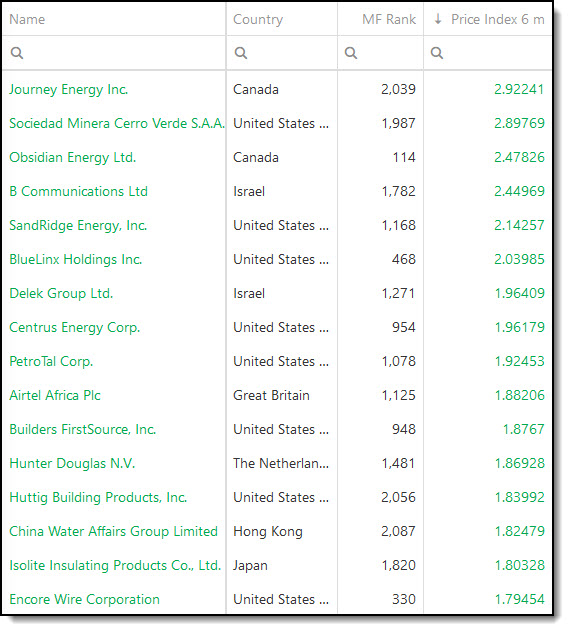Select price index value 2.89769
Viewport: 569px width, 631px height.
[x=520, y=123]
